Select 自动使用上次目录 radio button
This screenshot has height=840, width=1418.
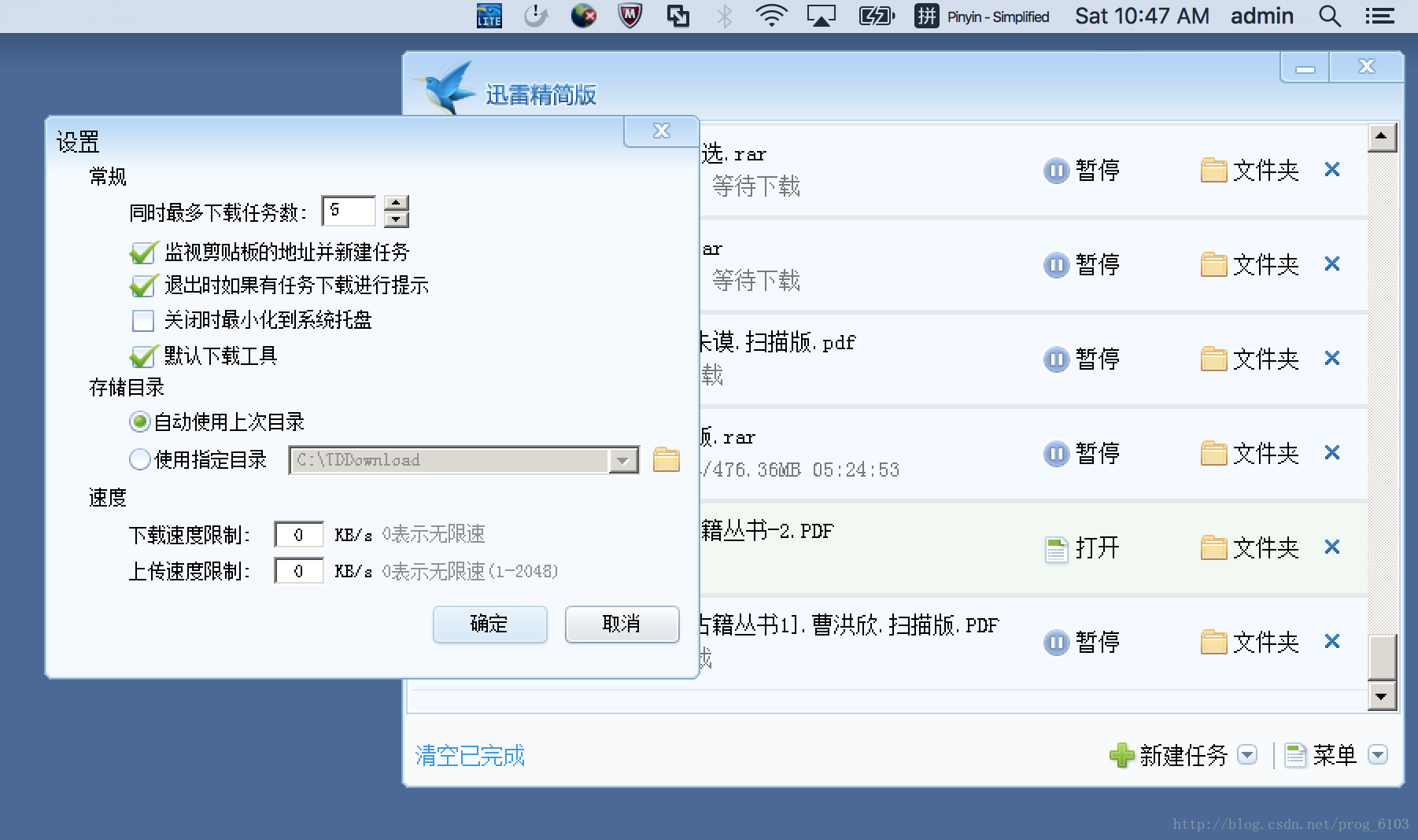point(139,422)
